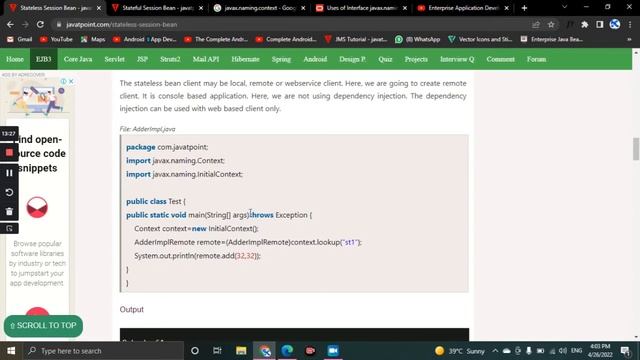Open the tab search dropdown arrow
Viewport: 640px width, 360px height.
pyautogui.click(x=564, y=7)
